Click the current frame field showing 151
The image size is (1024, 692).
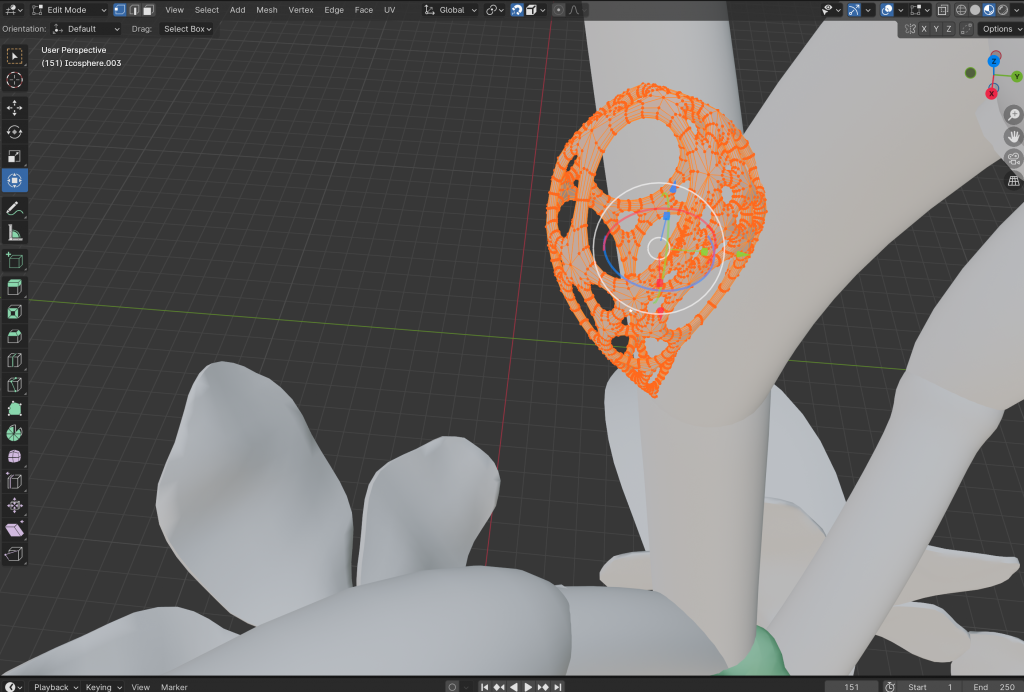(851, 687)
